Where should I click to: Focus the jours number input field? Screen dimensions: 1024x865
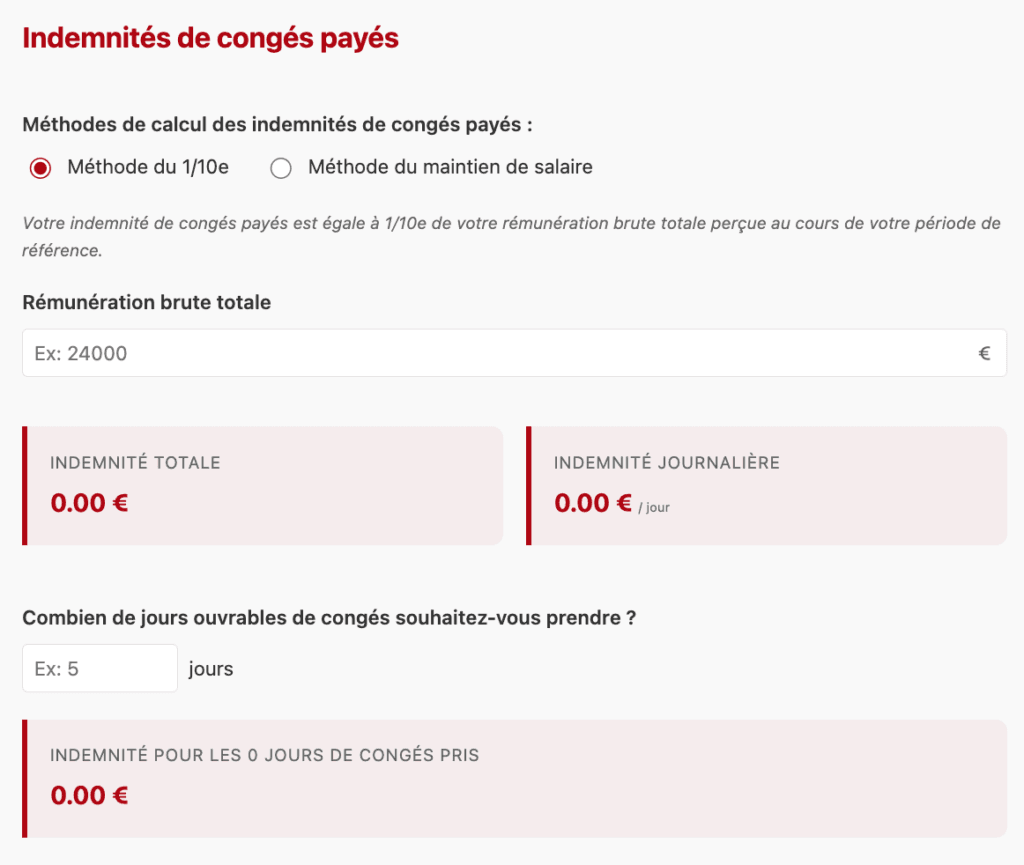click(99, 667)
